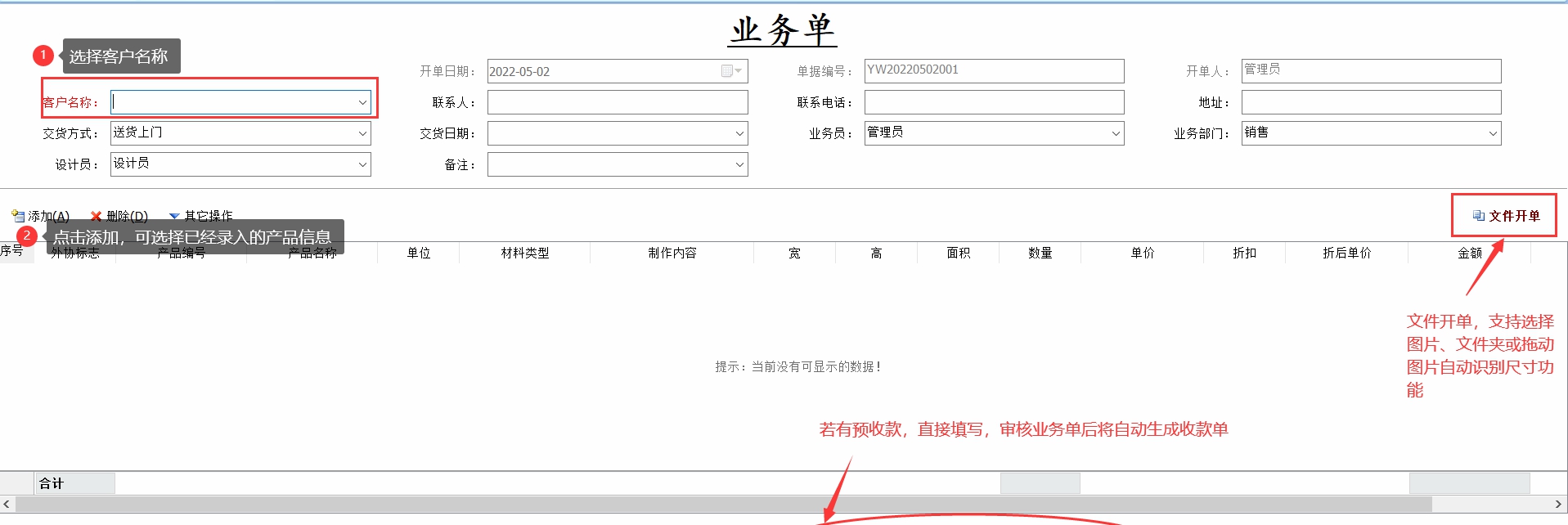Expand the 设计员 dropdown
1568x525 pixels.
[x=362, y=164]
